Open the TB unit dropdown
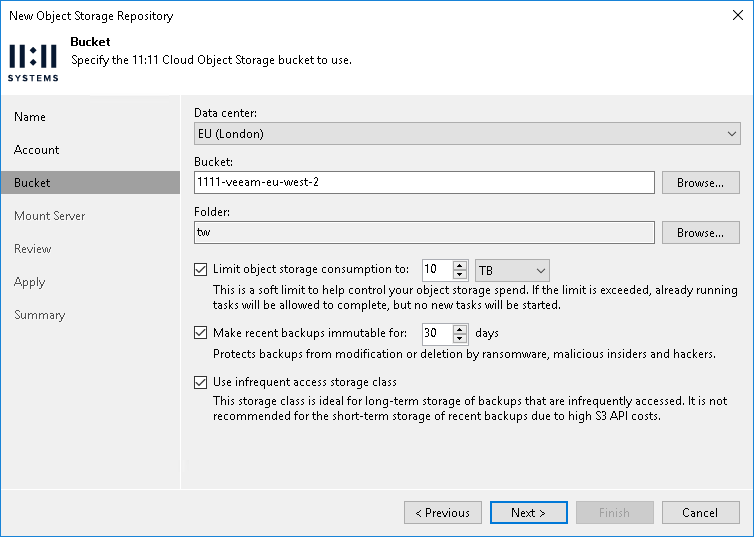Image resolution: width=754 pixels, height=537 pixels. coord(512,270)
